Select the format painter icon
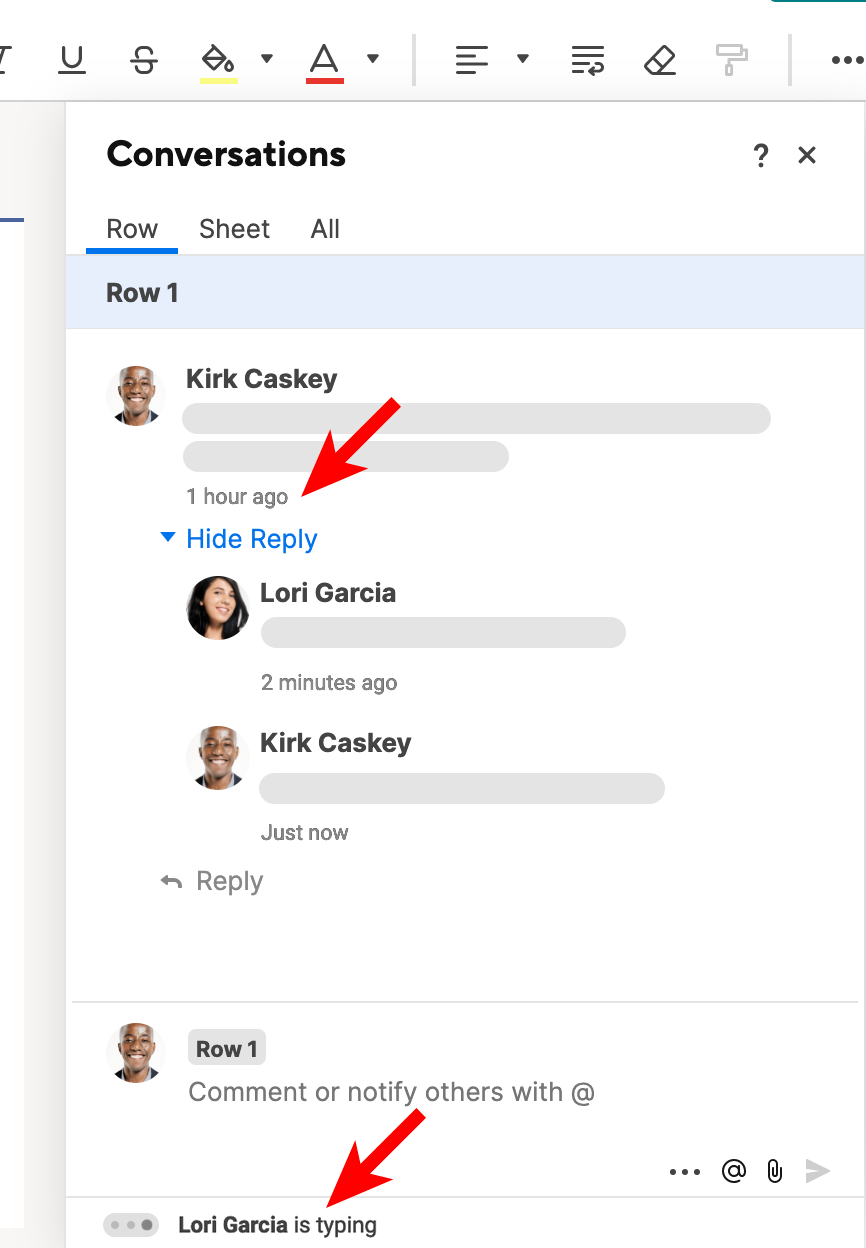The width and height of the screenshot is (866, 1248). click(732, 59)
